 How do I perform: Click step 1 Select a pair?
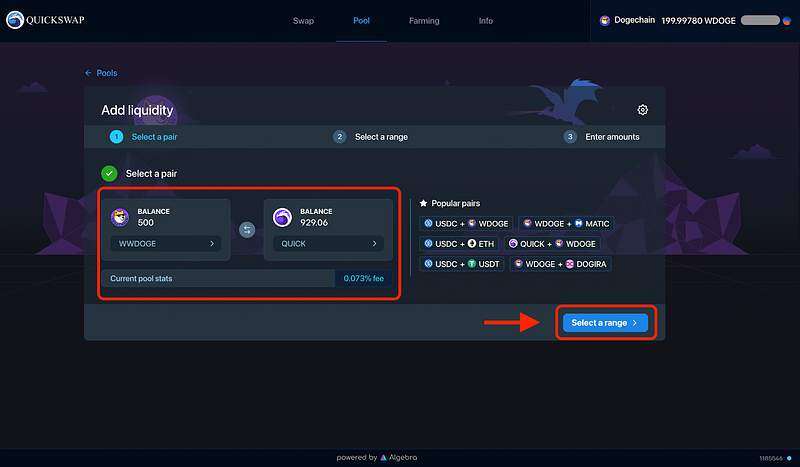[144, 137]
